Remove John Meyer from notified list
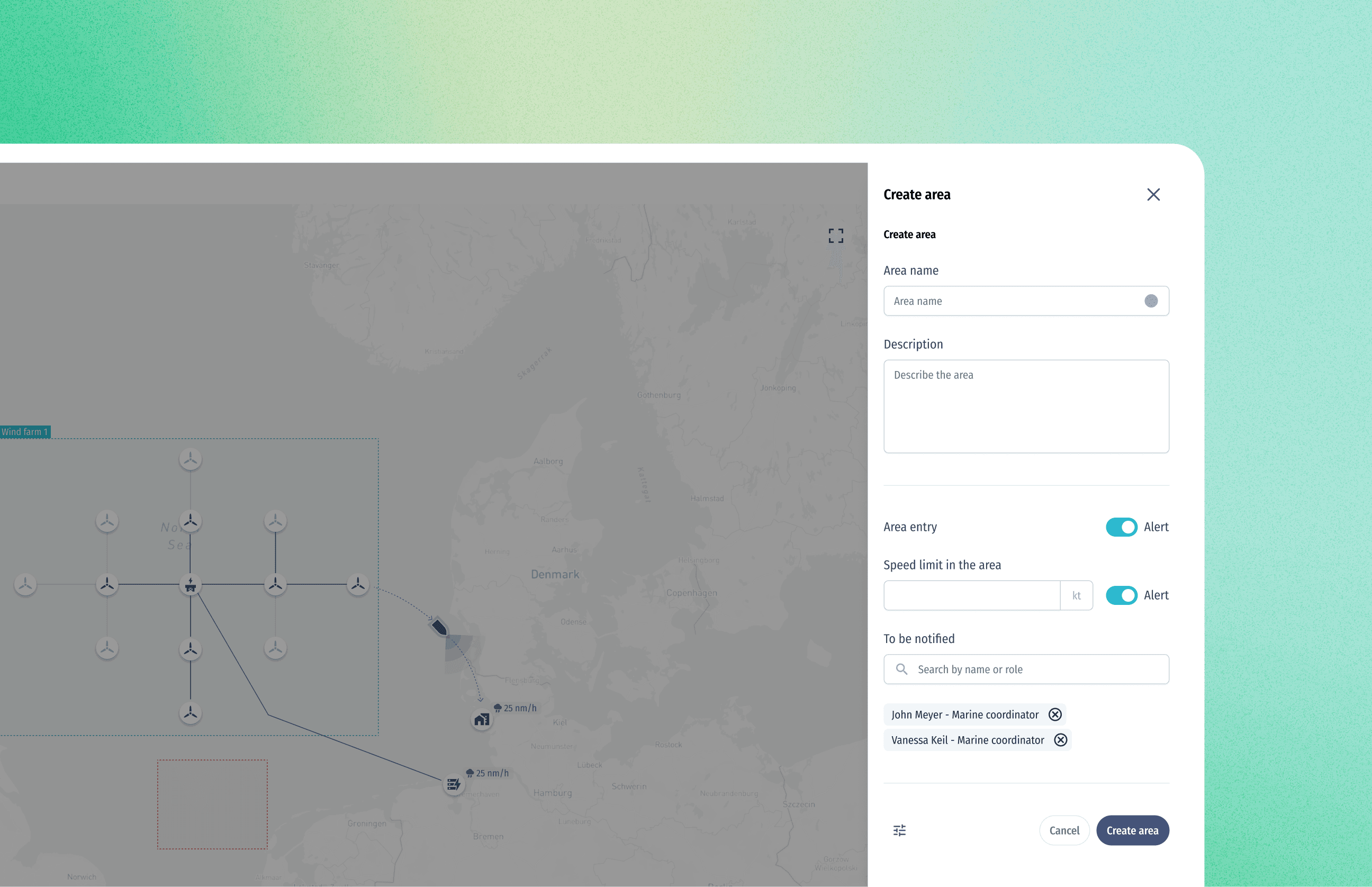The width and height of the screenshot is (1372, 887). click(x=1054, y=714)
